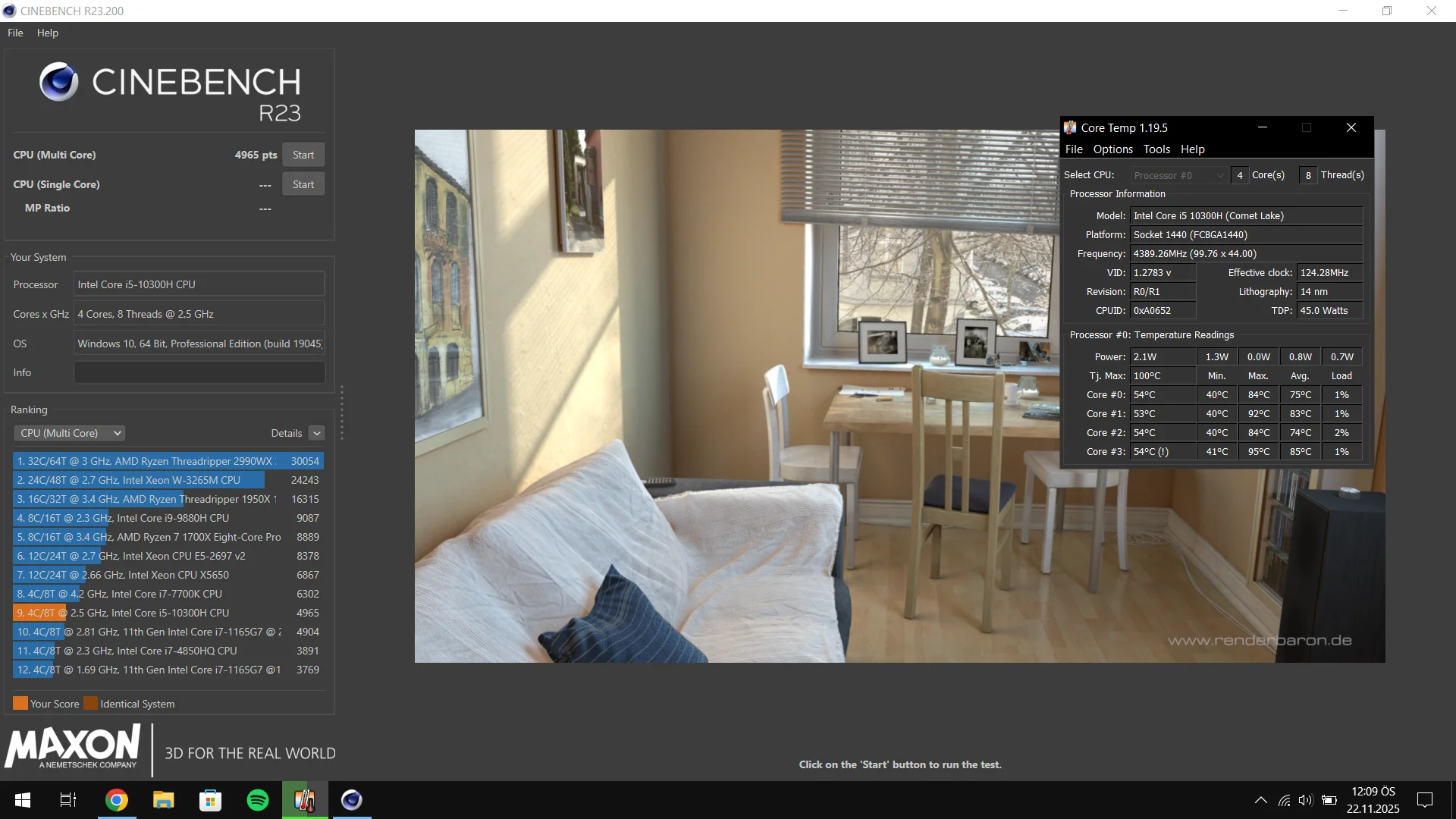Show hidden system tray icons
1456x819 pixels.
[1260, 800]
